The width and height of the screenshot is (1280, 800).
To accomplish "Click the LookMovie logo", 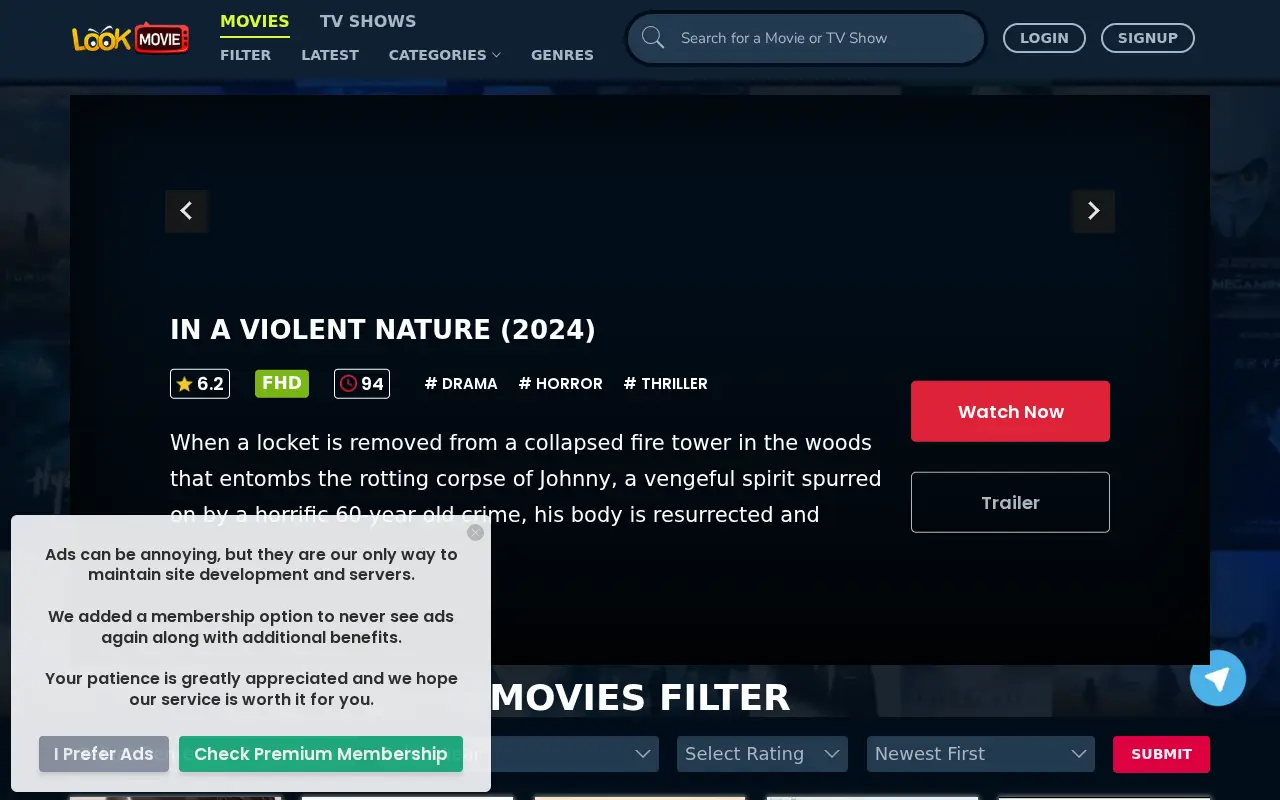I will tap(130, 38).
